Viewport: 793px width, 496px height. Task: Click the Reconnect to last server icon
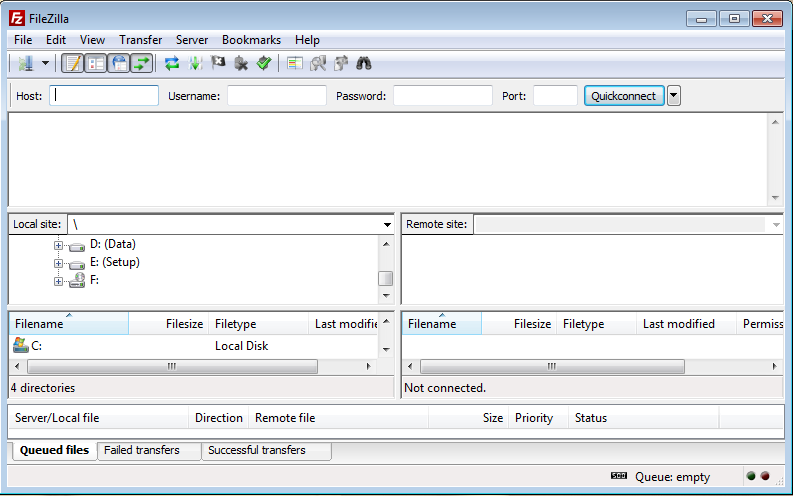[x=264, y=64]
